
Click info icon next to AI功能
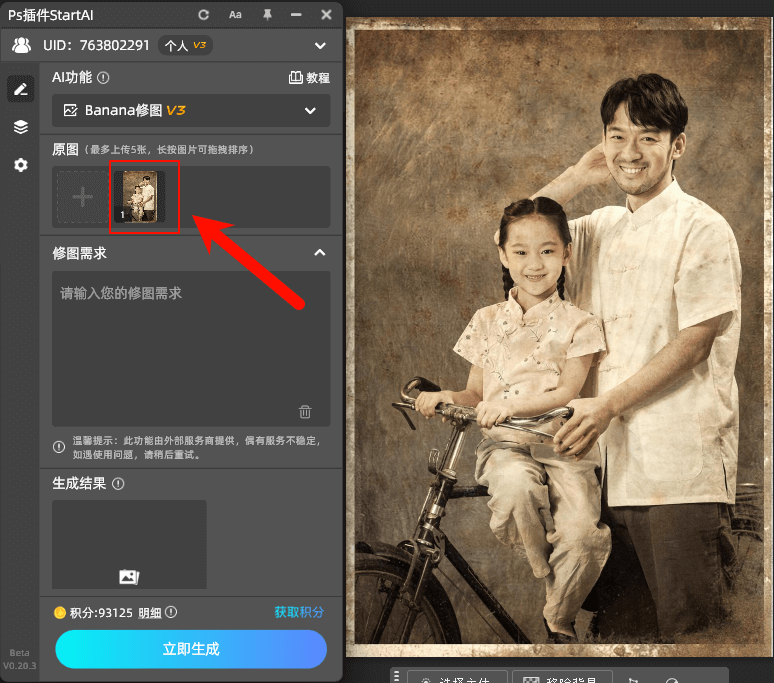[103, 78]
